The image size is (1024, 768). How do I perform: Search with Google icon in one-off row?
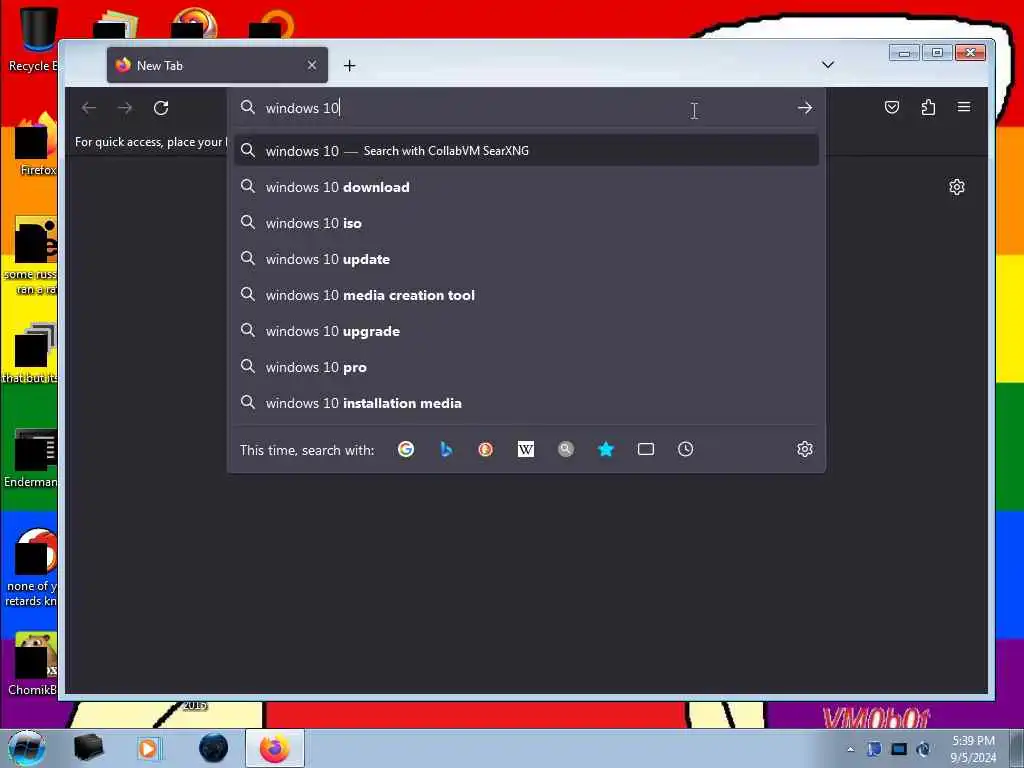pos(406,449)
